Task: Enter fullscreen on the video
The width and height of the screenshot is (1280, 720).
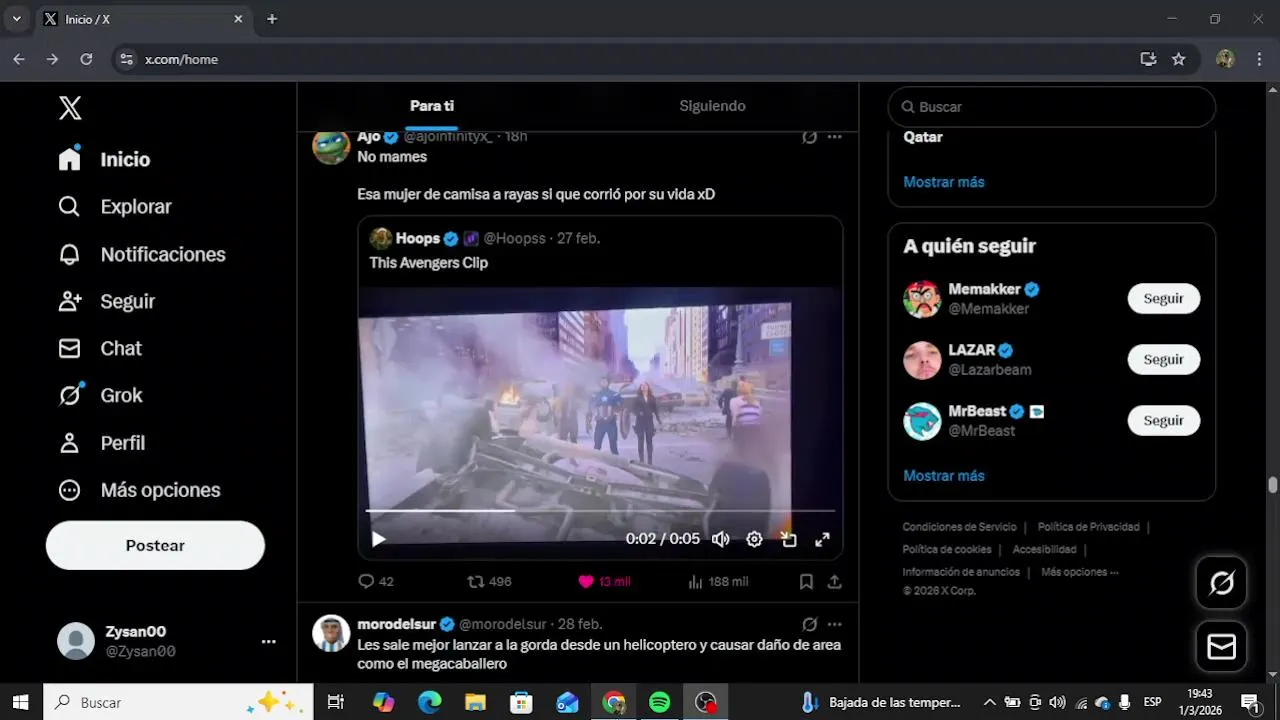Action: tap(822, 539)
